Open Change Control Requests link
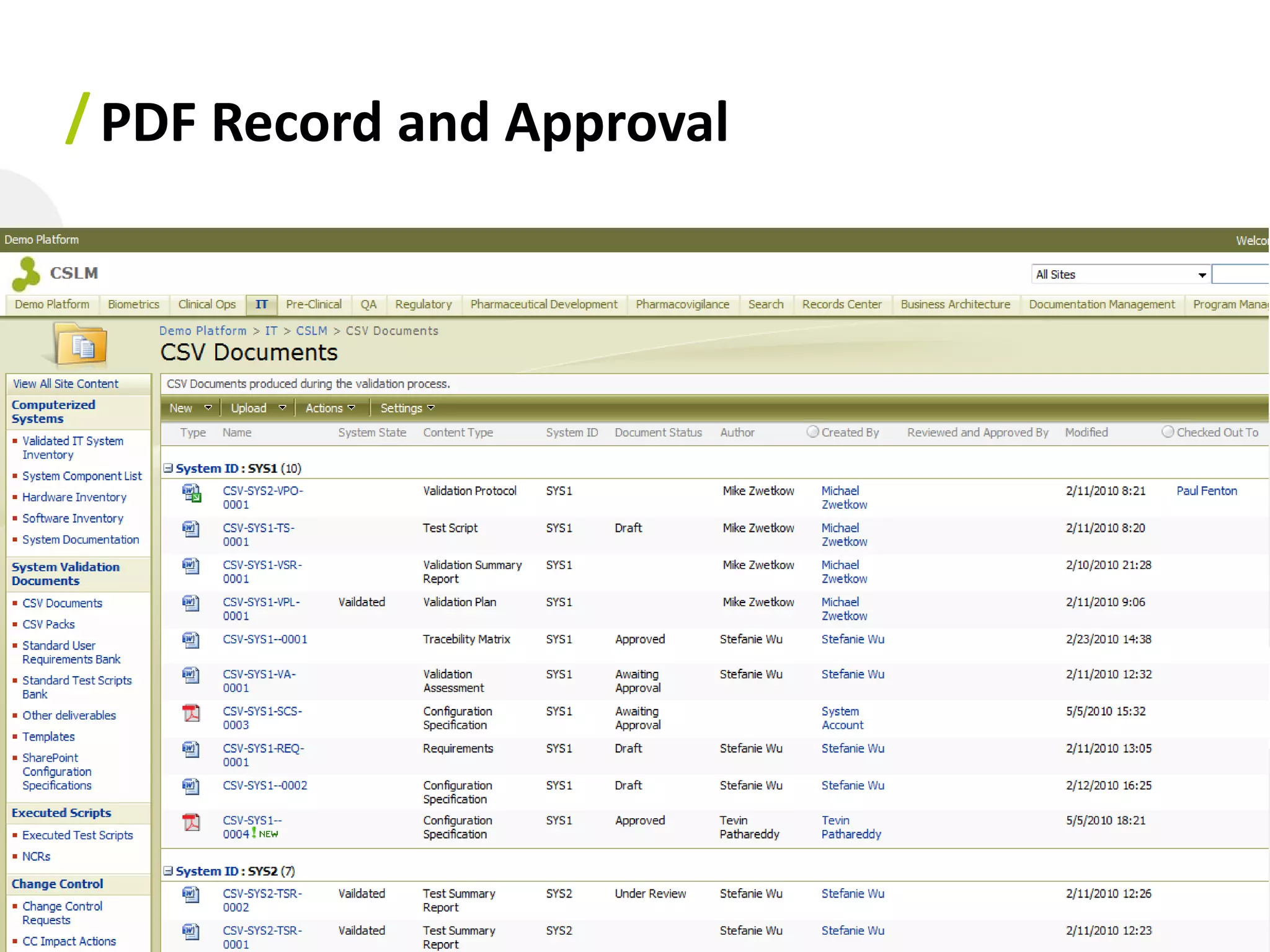1270x952 pixels. point(62,913)
